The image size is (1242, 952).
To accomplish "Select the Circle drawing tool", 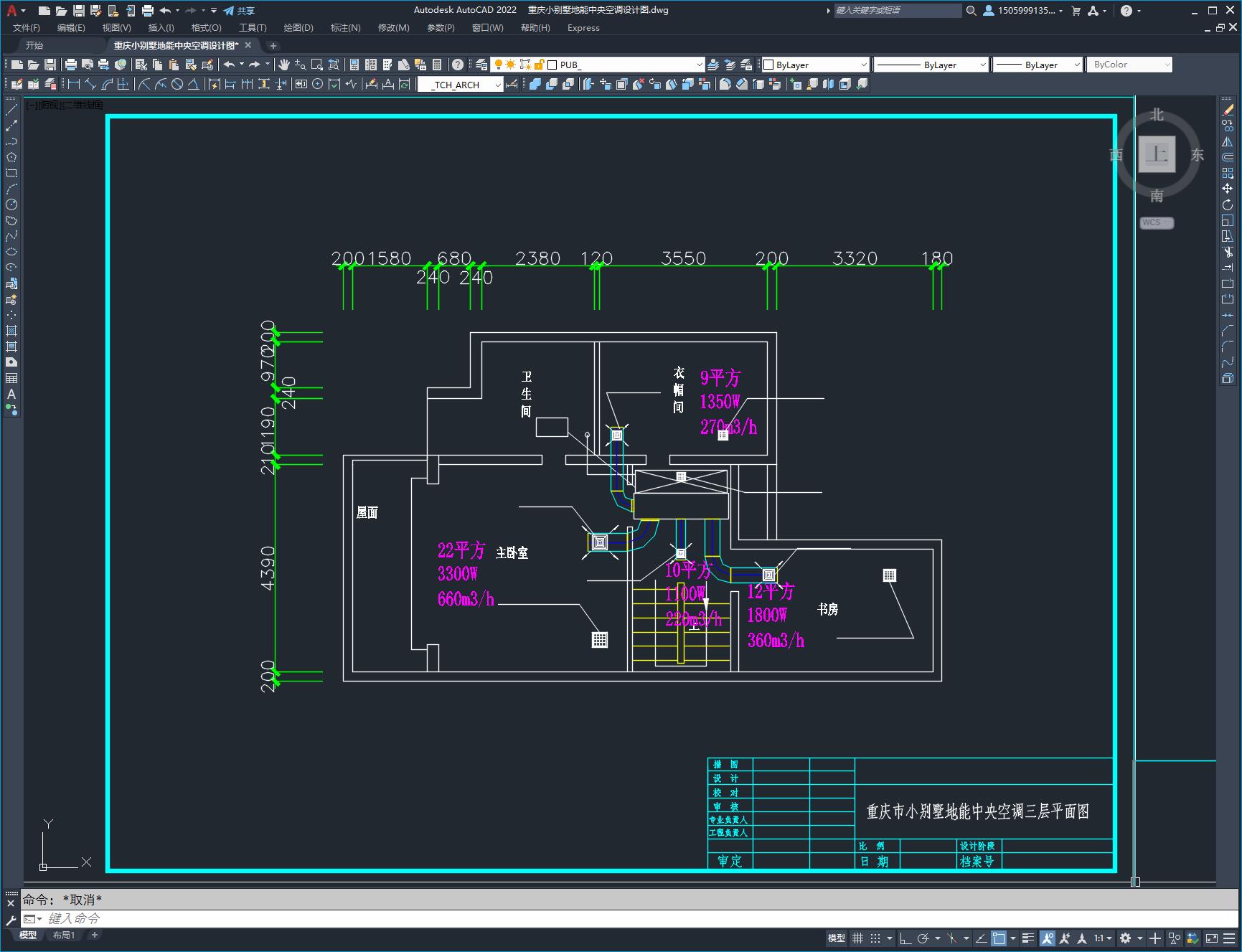I will tap(11, 204).
